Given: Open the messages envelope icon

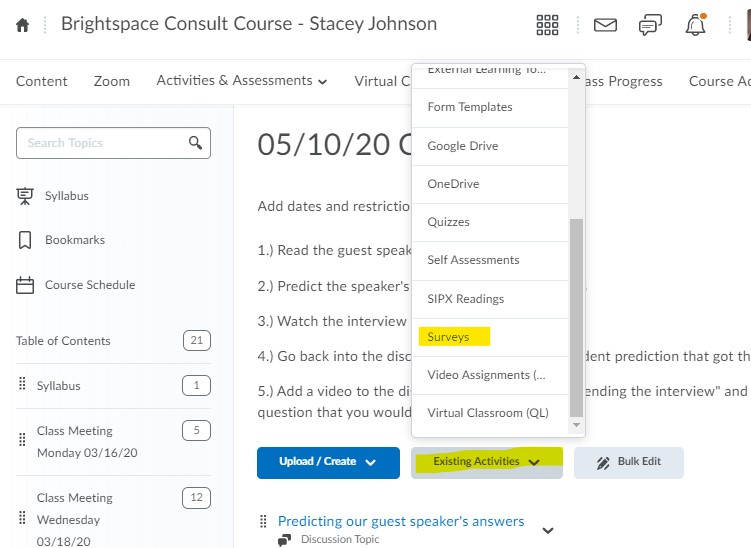Looking at the screenshot, I should tap(605, 25).
